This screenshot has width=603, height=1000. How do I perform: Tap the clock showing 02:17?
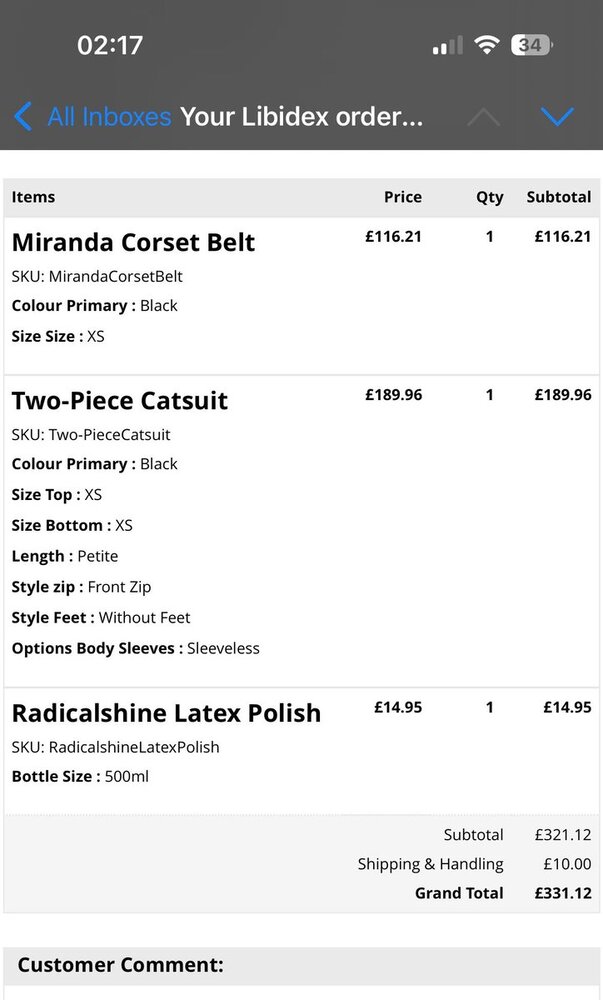[110, 45]
